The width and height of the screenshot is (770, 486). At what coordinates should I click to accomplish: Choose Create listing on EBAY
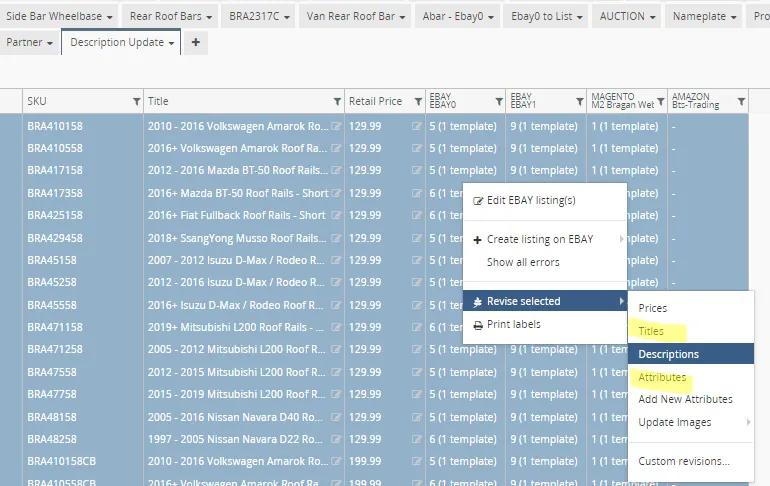tap(545, 240)
